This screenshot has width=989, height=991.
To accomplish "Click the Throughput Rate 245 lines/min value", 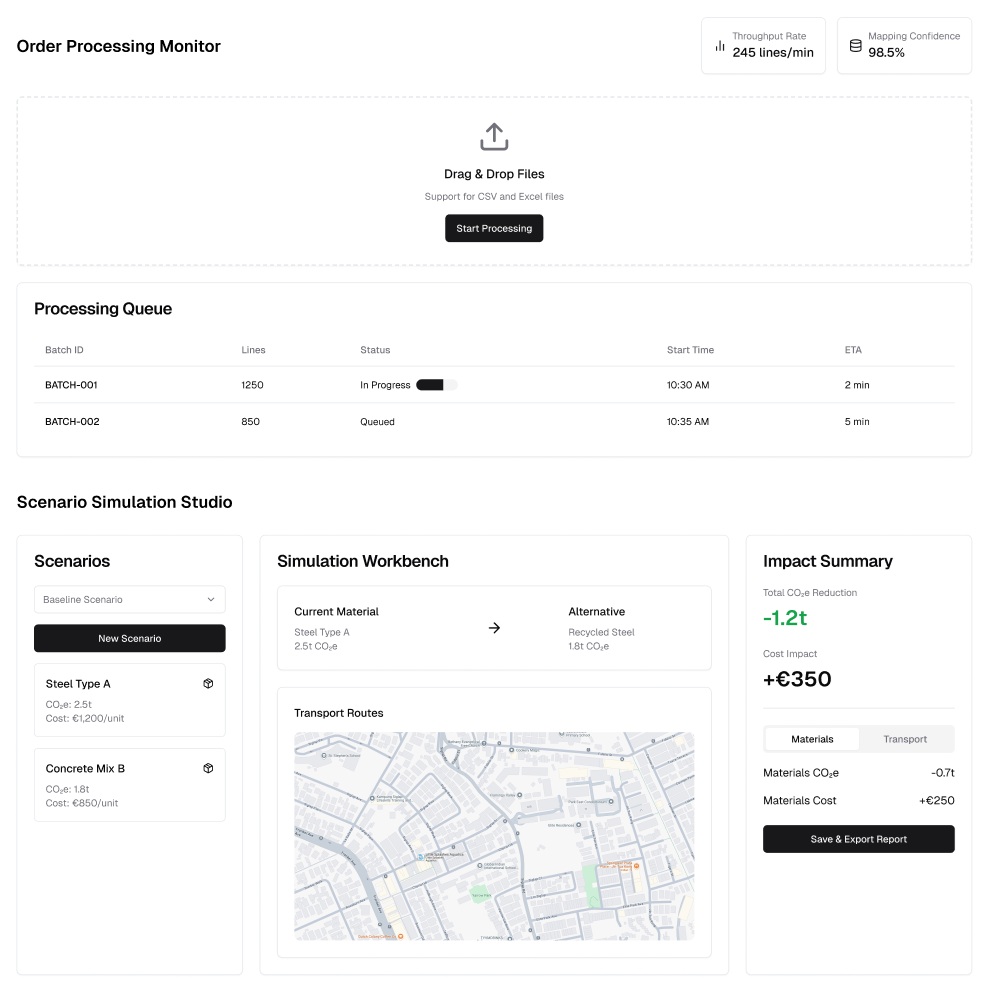I will point(773,52).
